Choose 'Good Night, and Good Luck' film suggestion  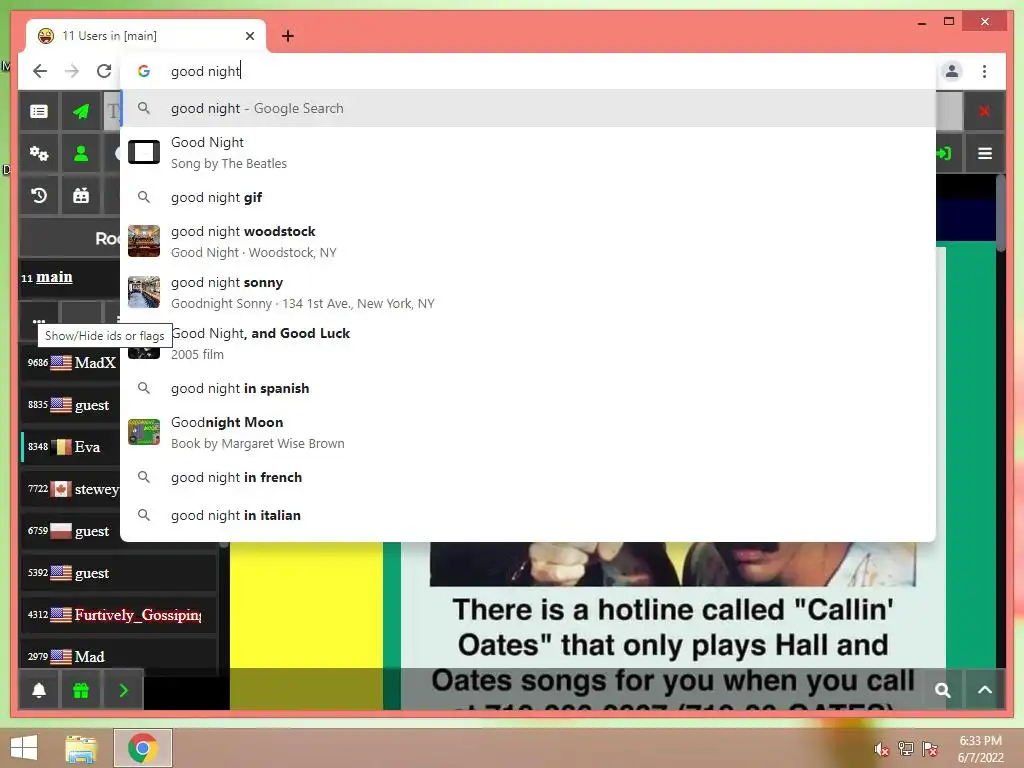[528, 344]
